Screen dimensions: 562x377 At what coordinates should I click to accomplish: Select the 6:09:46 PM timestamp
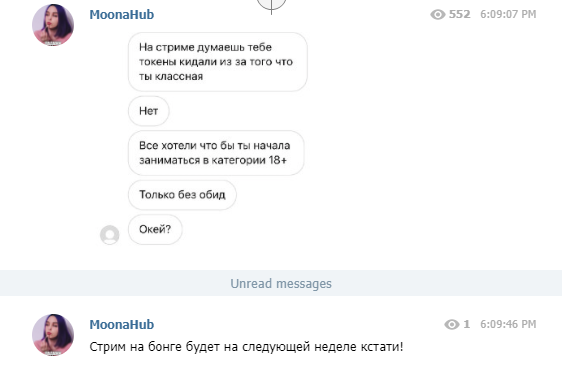coord(508,324)
